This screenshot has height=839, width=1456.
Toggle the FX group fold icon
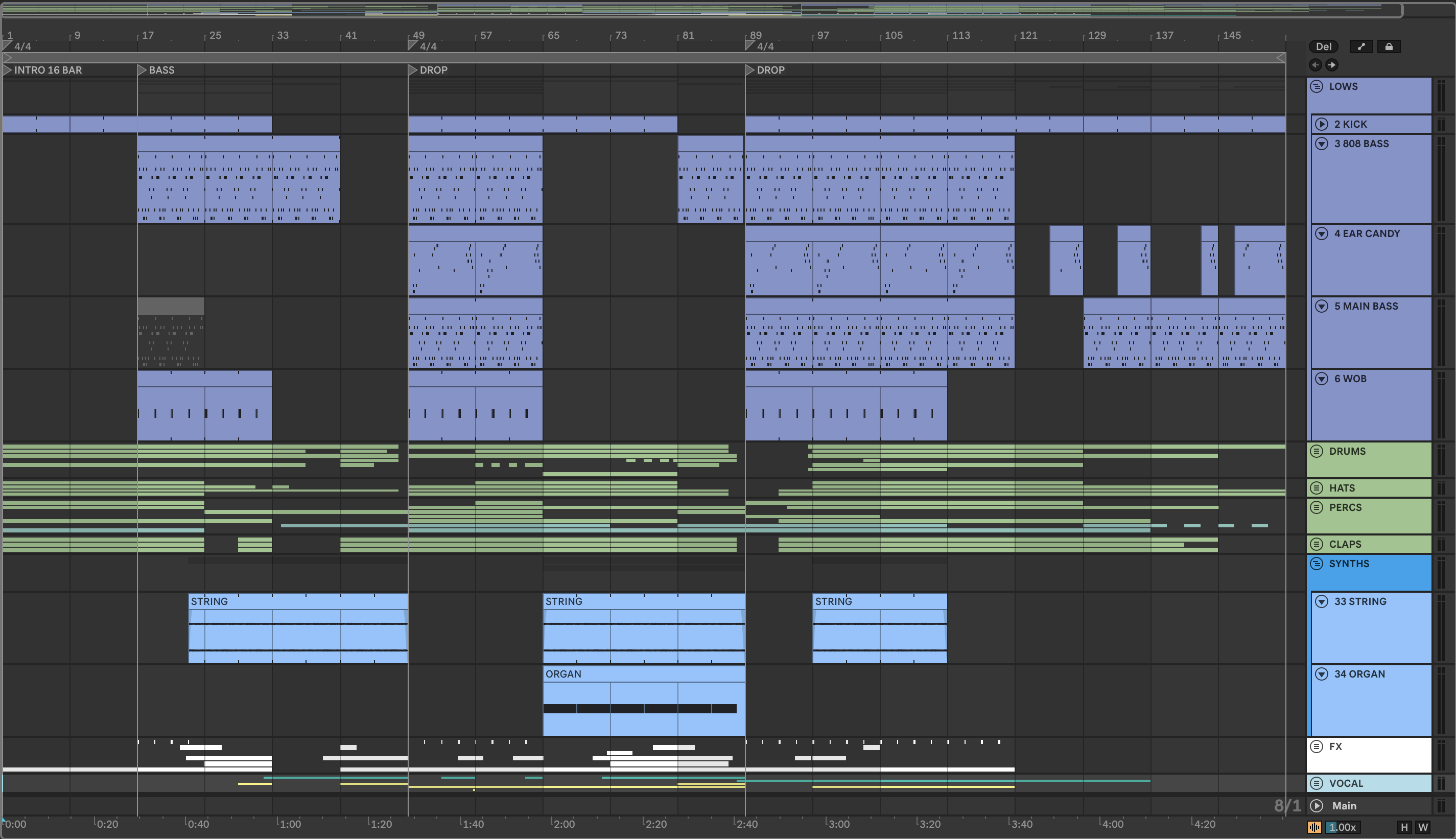1317,747
